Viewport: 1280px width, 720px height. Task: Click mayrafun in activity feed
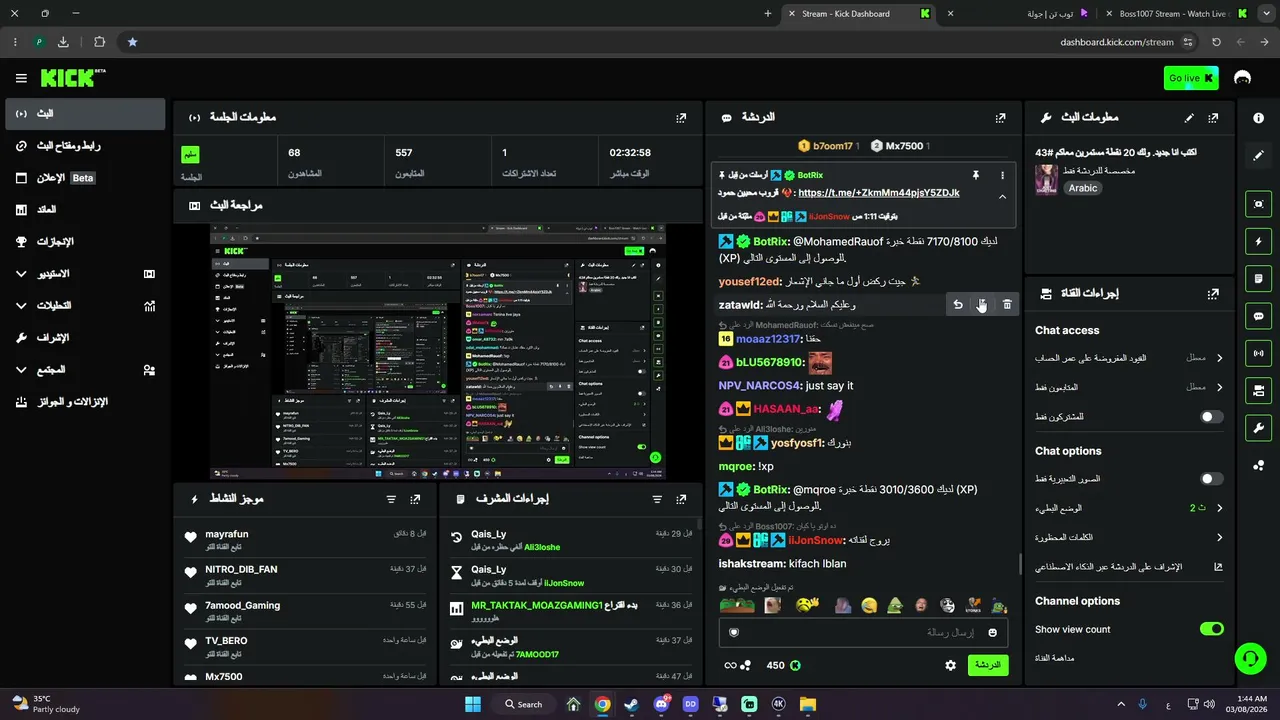coord(227,534)
